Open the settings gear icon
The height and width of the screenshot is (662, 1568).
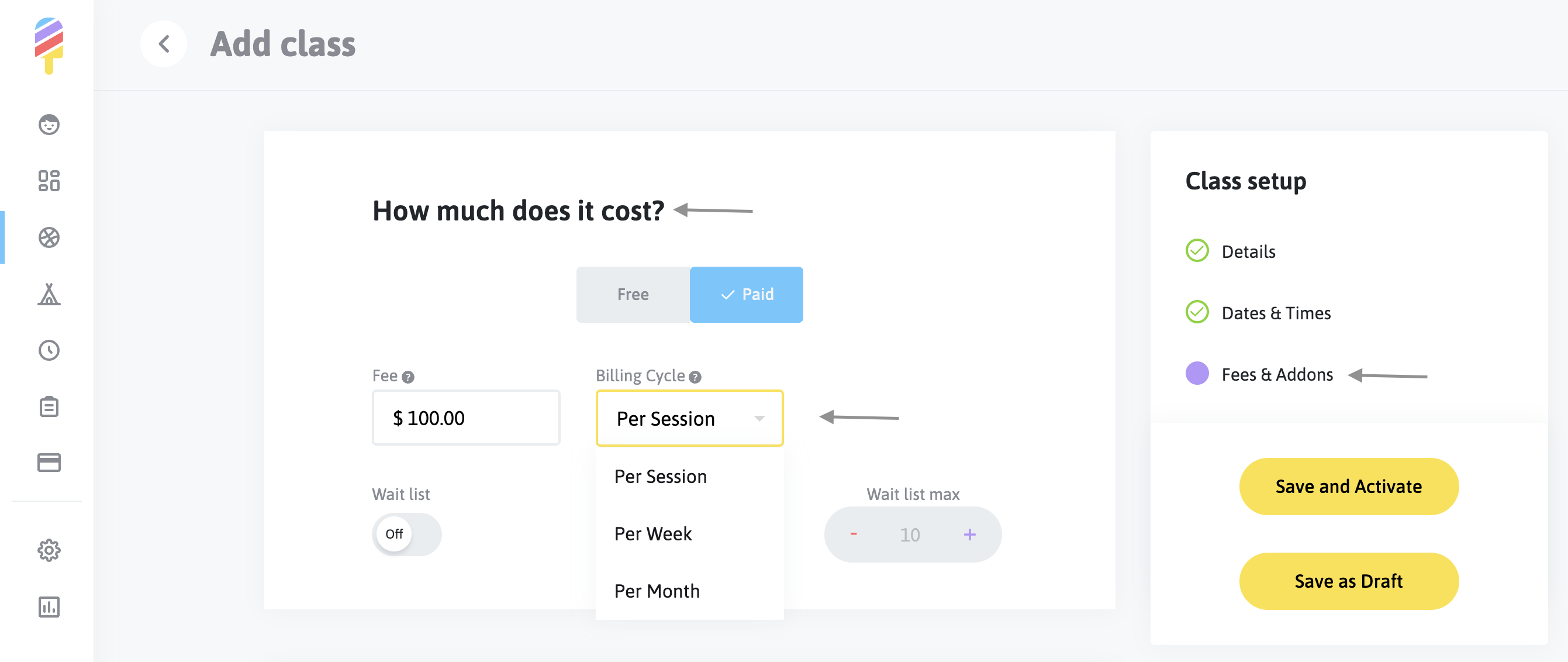49,550
